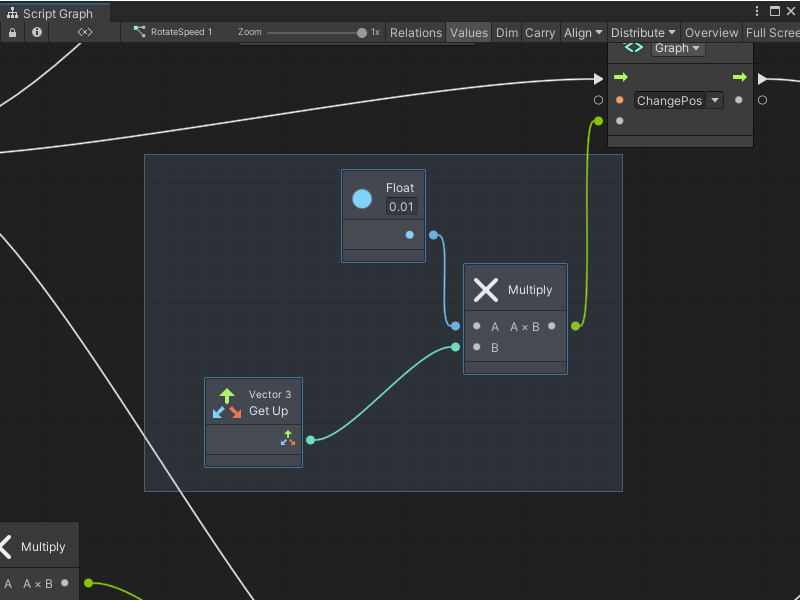The width and height of the screenshot is (800, 600).
Task: Expand the Align dropdown menu
Action: pos(583,32)
